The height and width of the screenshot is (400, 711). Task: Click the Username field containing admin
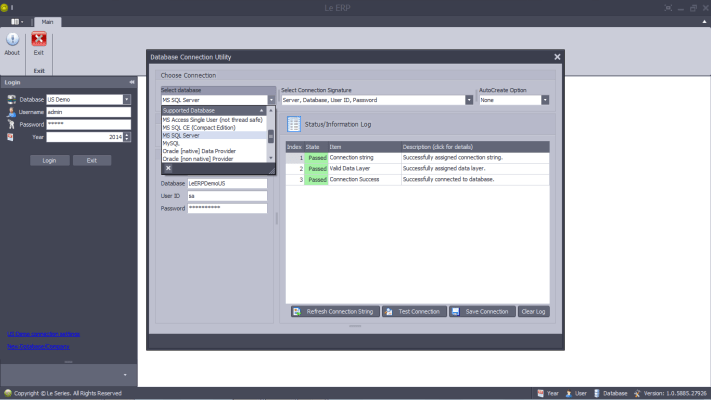point(88,112)
